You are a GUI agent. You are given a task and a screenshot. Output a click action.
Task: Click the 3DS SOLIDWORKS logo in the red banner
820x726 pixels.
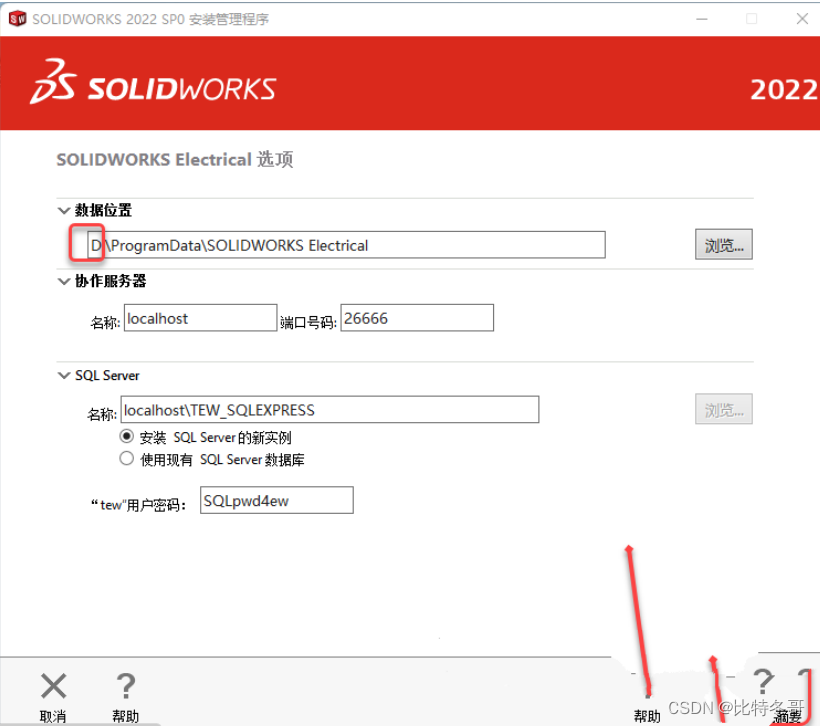[153, 82]
